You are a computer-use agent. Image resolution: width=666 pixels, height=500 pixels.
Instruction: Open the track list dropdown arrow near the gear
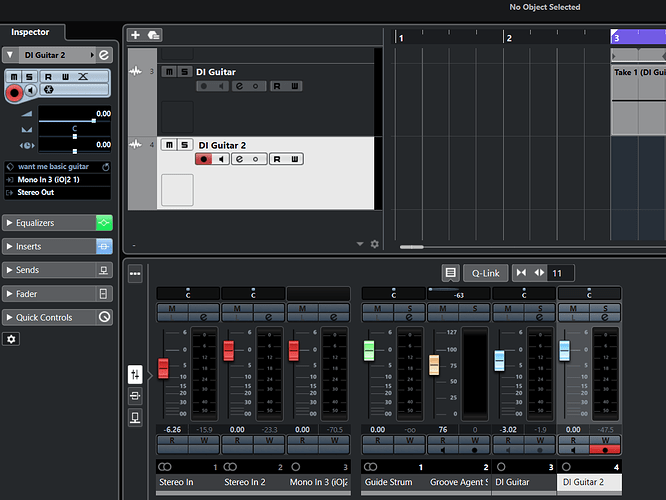(360, 244)
